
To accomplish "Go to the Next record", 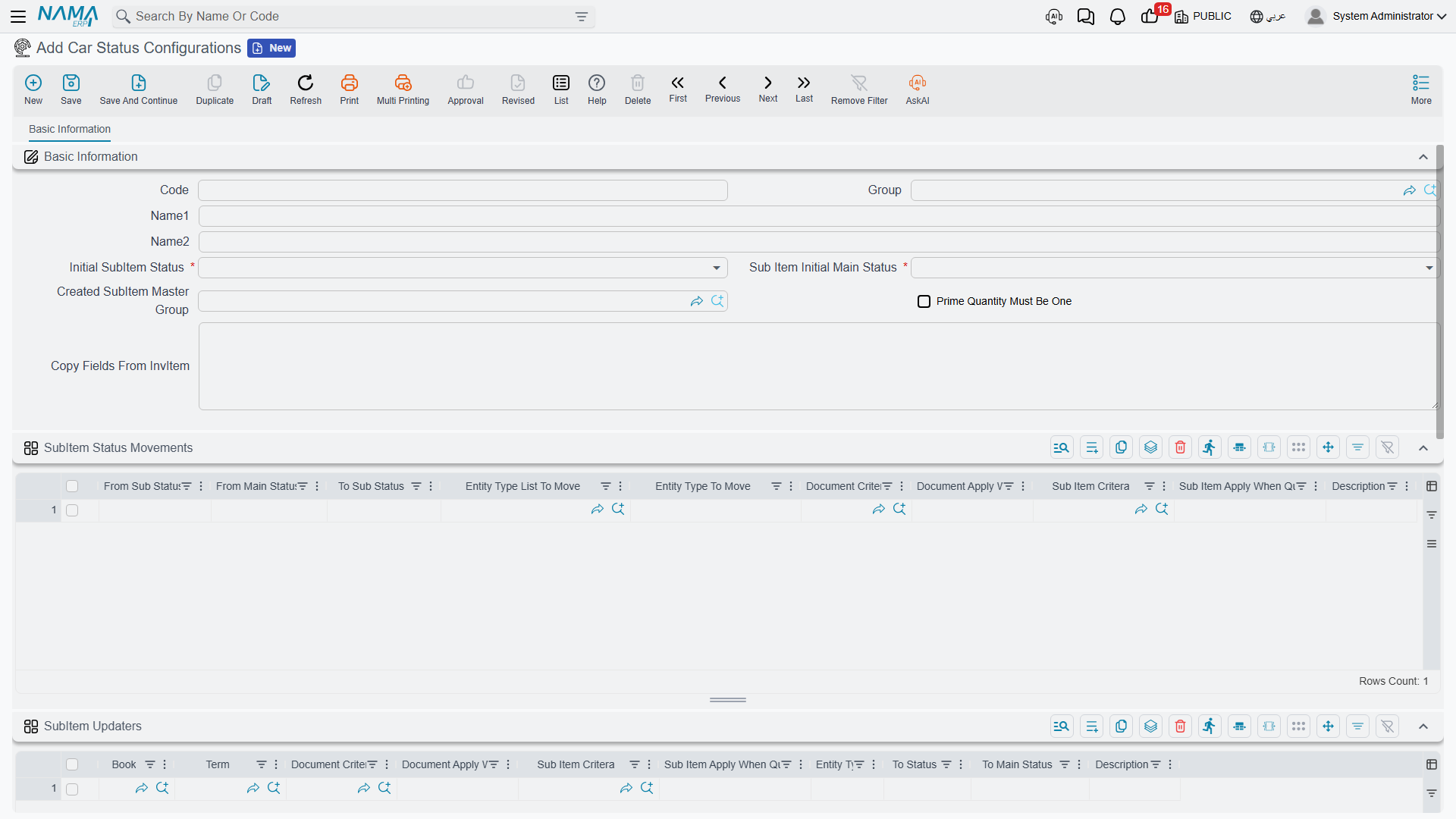I will pyautogui.click(x=768, y=89).
